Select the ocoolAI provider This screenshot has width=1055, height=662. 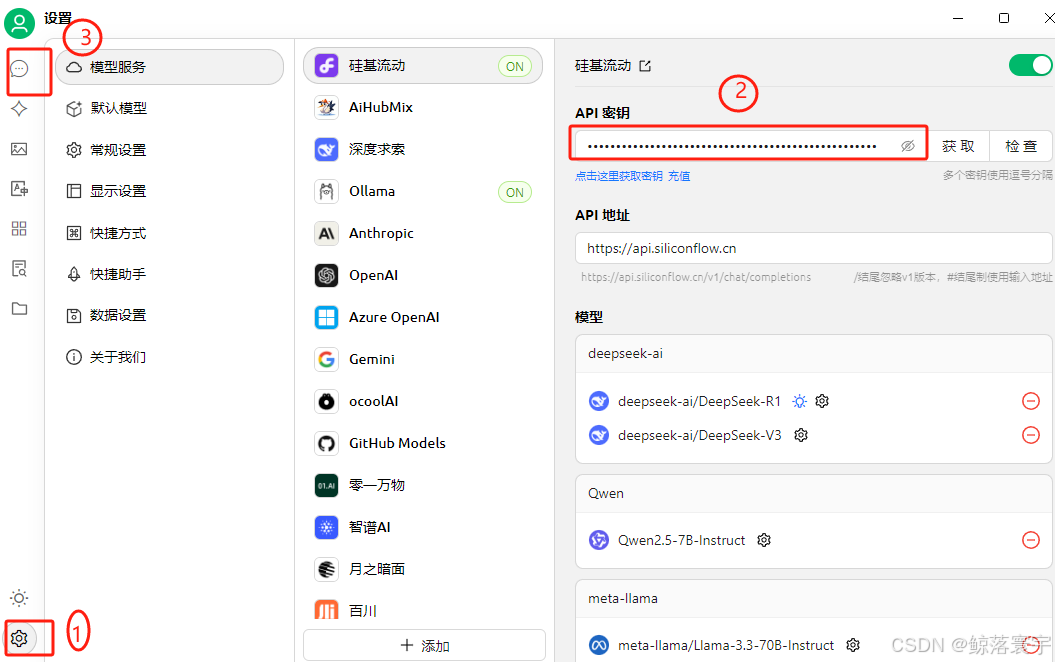pyautogui.click(x=423, y=401)
